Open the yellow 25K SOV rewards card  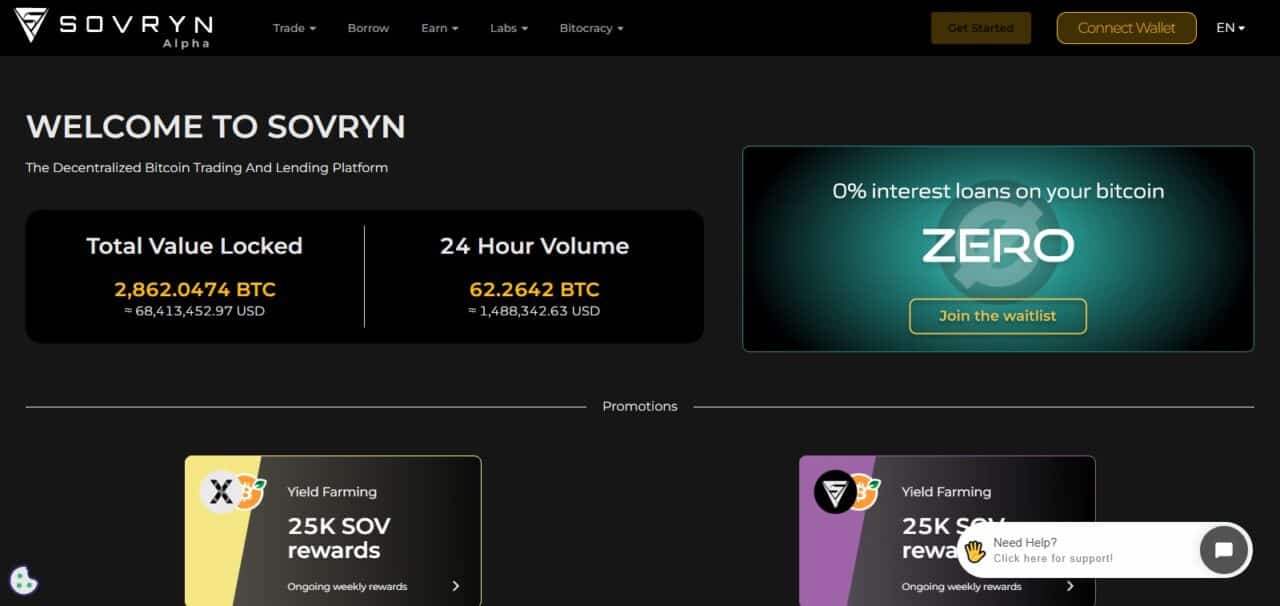tap(333, 531)
